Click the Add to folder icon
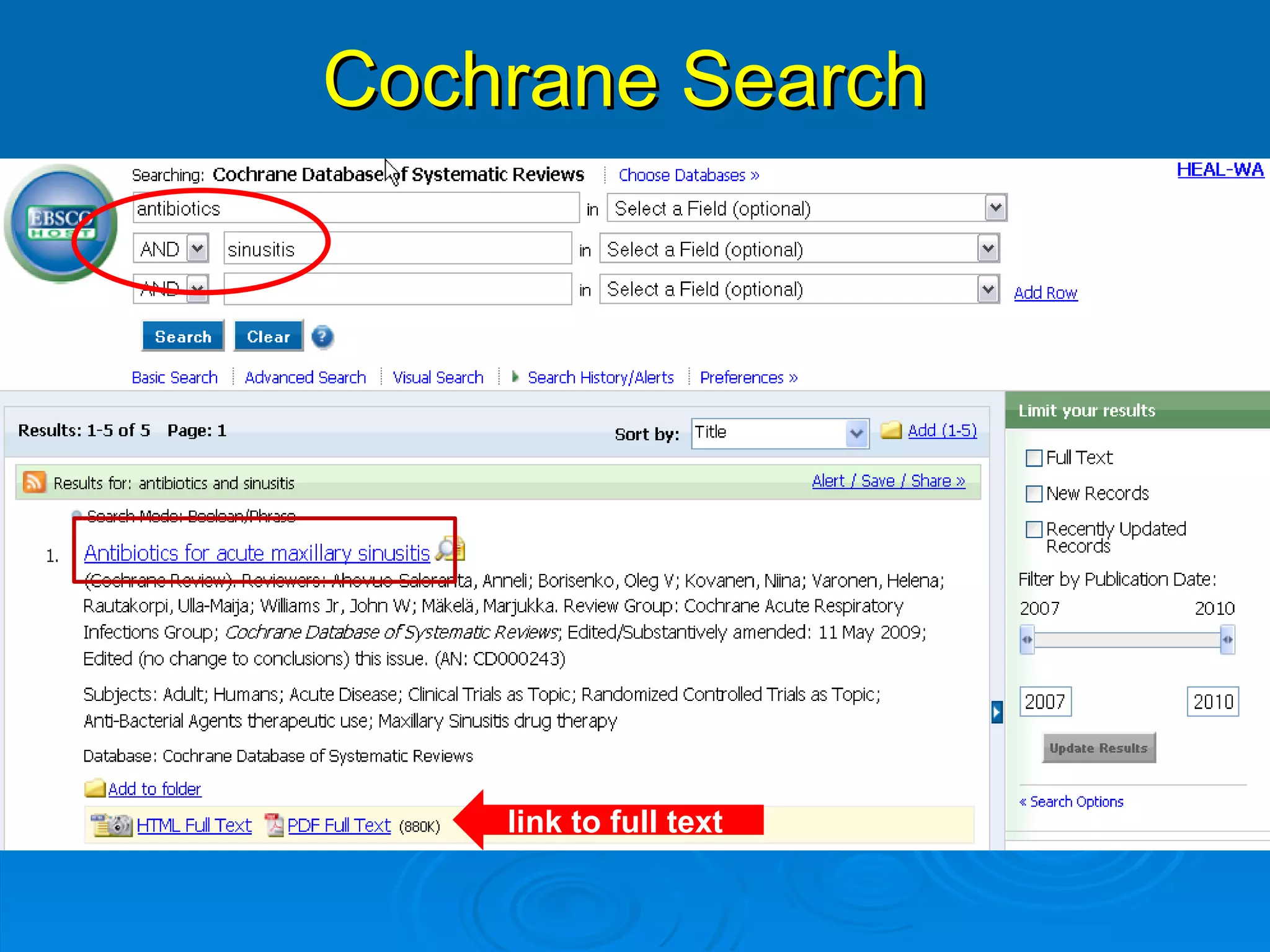The width and height of the screenshot is (1270, 952). (95, 788)
